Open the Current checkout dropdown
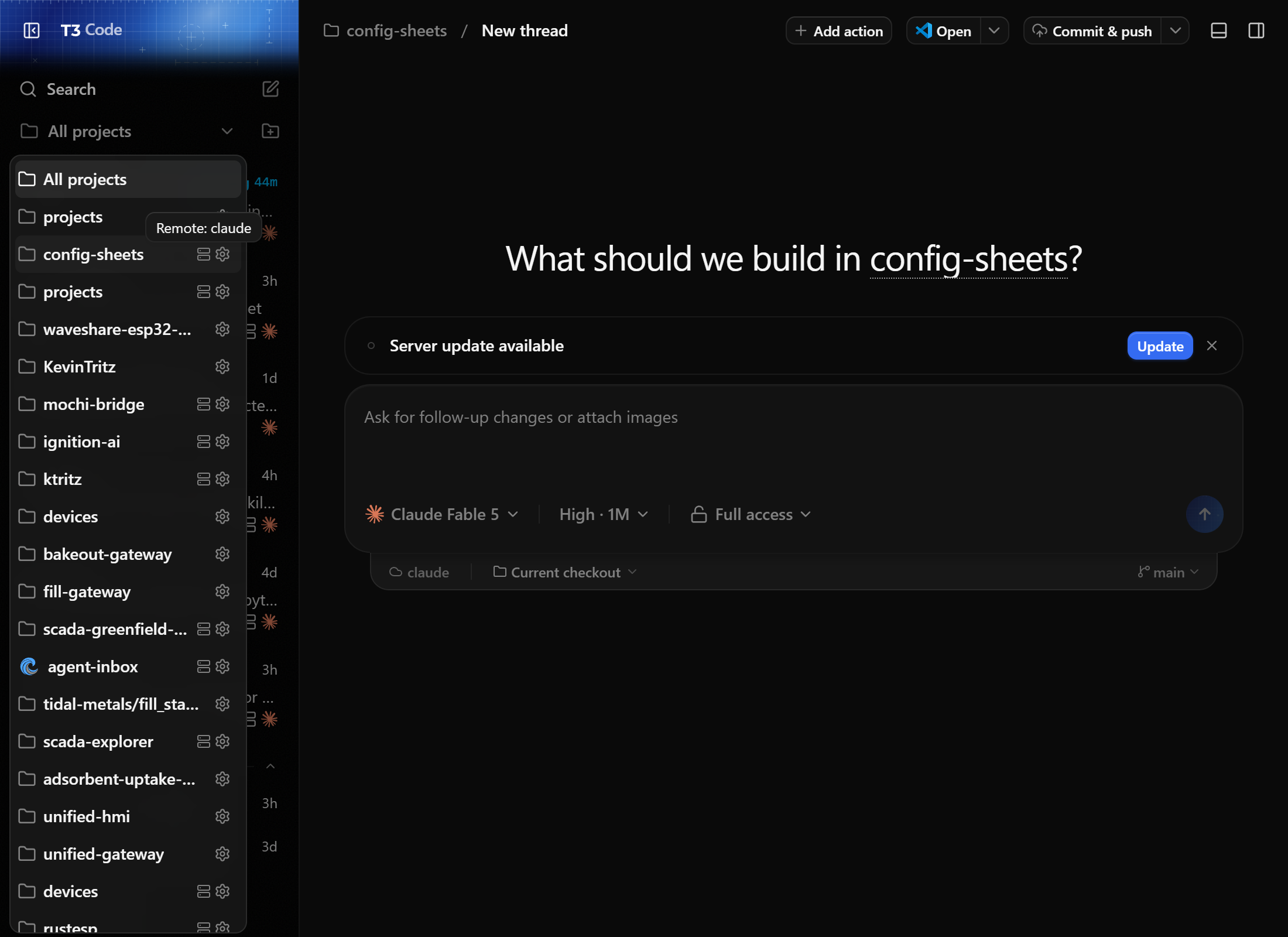Image resolution: width=1288 pixels, height=937 pixels. 565,572
